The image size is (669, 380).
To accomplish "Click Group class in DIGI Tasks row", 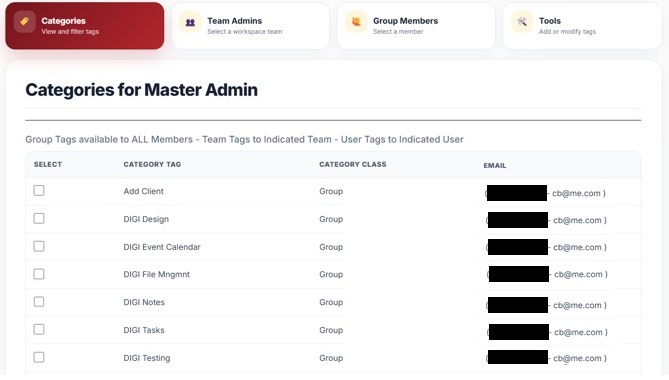I will tap(331, 330).
